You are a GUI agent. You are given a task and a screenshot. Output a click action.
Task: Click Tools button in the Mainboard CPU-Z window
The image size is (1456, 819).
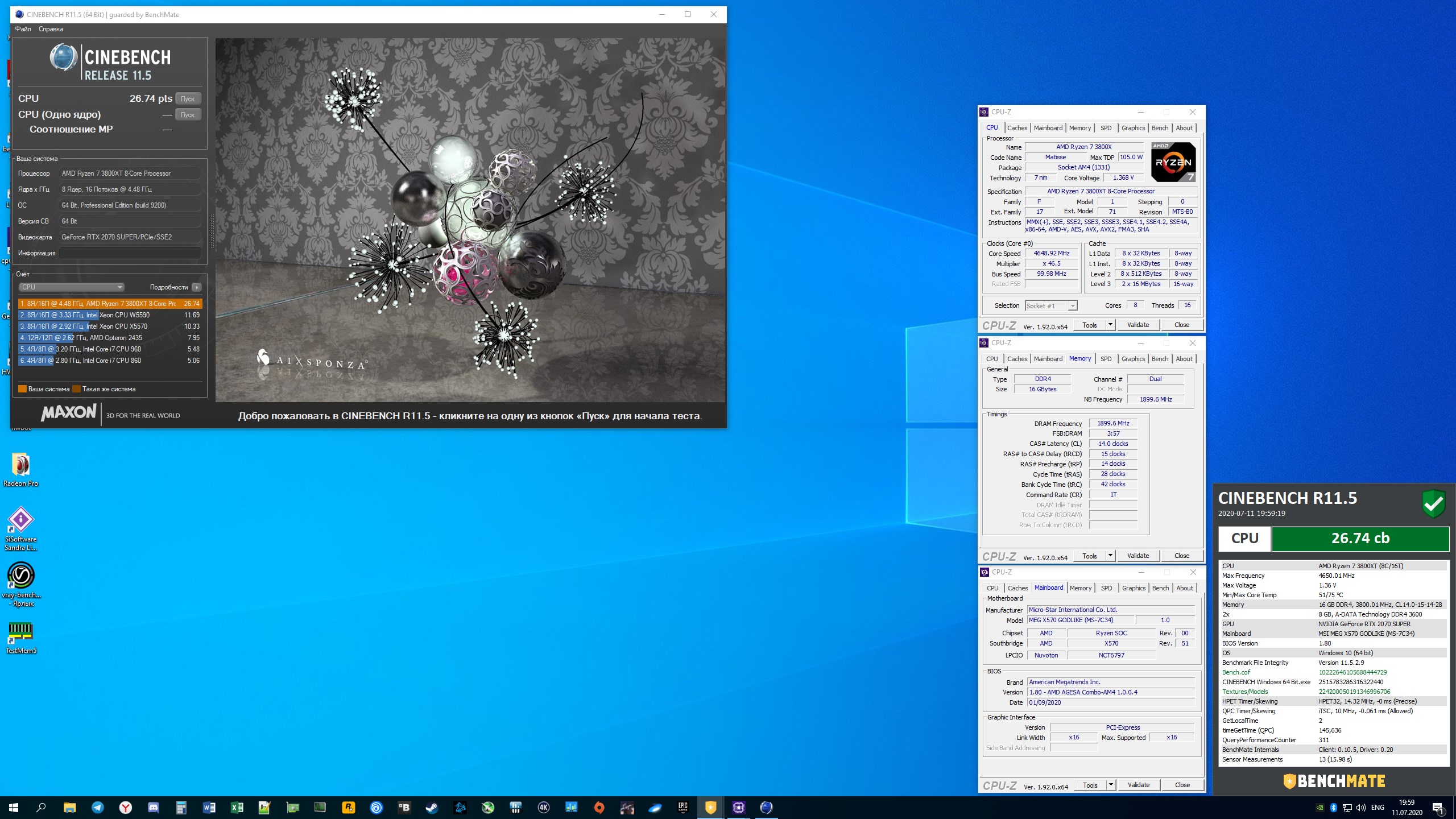[1090, 785]
